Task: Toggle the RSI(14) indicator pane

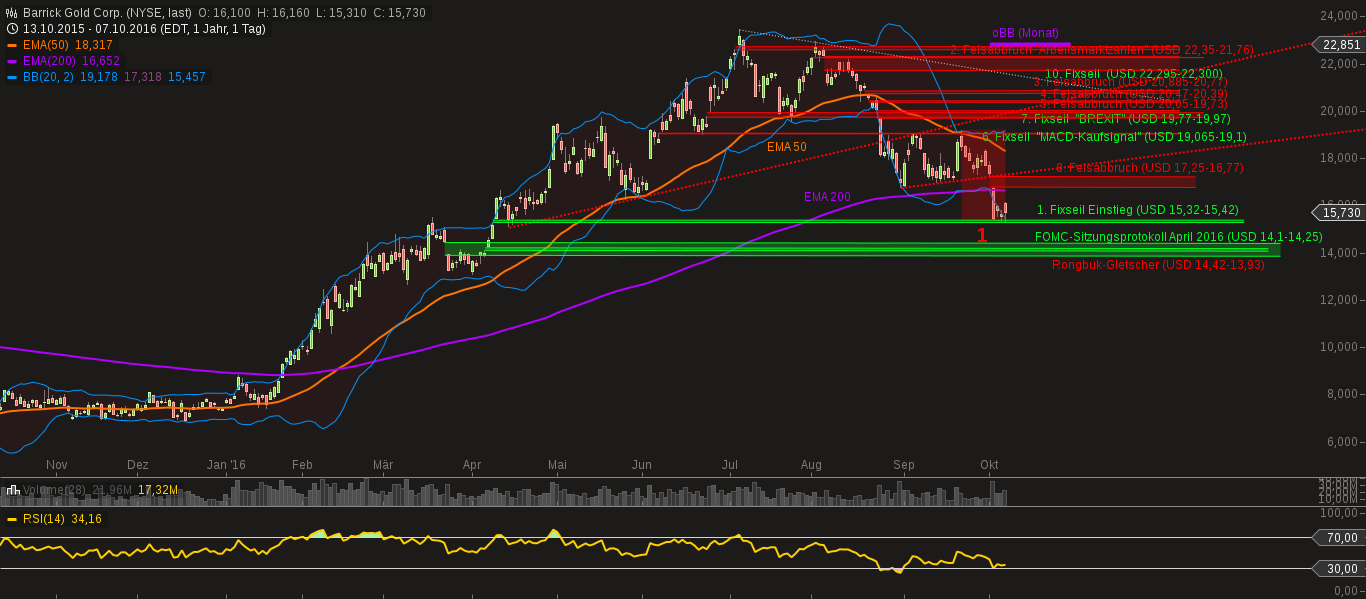Action: (x=44, y=520)
